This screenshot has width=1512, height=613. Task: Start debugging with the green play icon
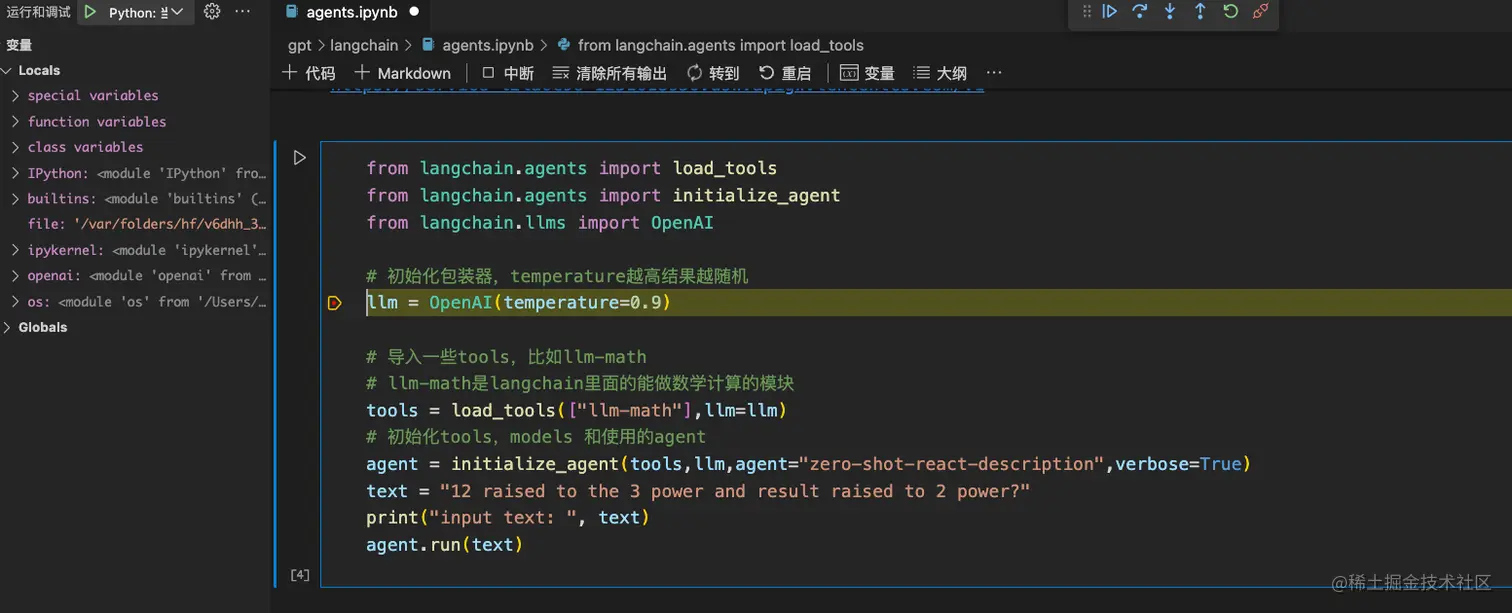click(90, 12)
